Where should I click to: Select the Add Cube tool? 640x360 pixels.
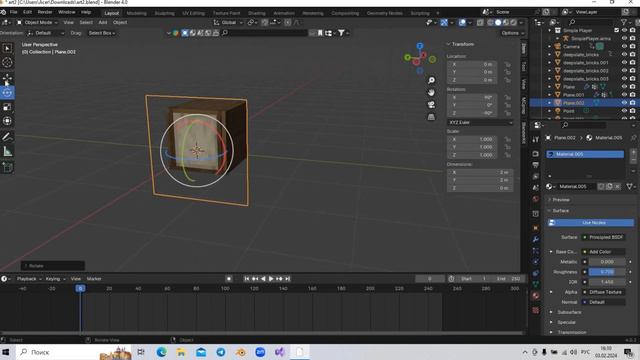[7, 167]
